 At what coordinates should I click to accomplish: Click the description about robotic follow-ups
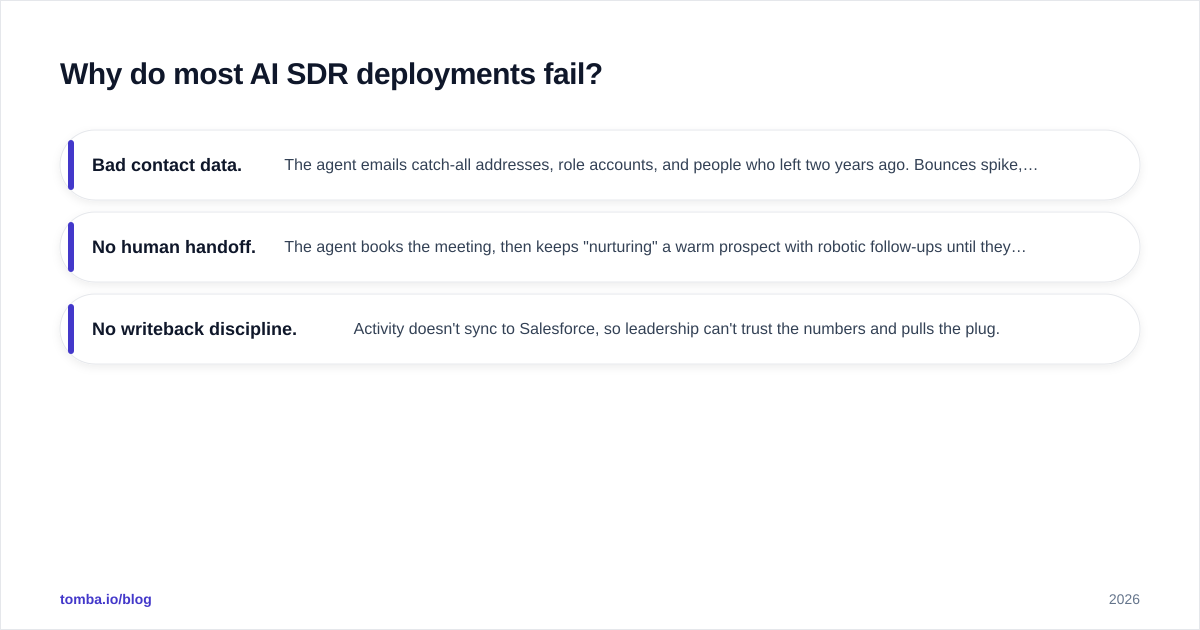click(655, 247)
